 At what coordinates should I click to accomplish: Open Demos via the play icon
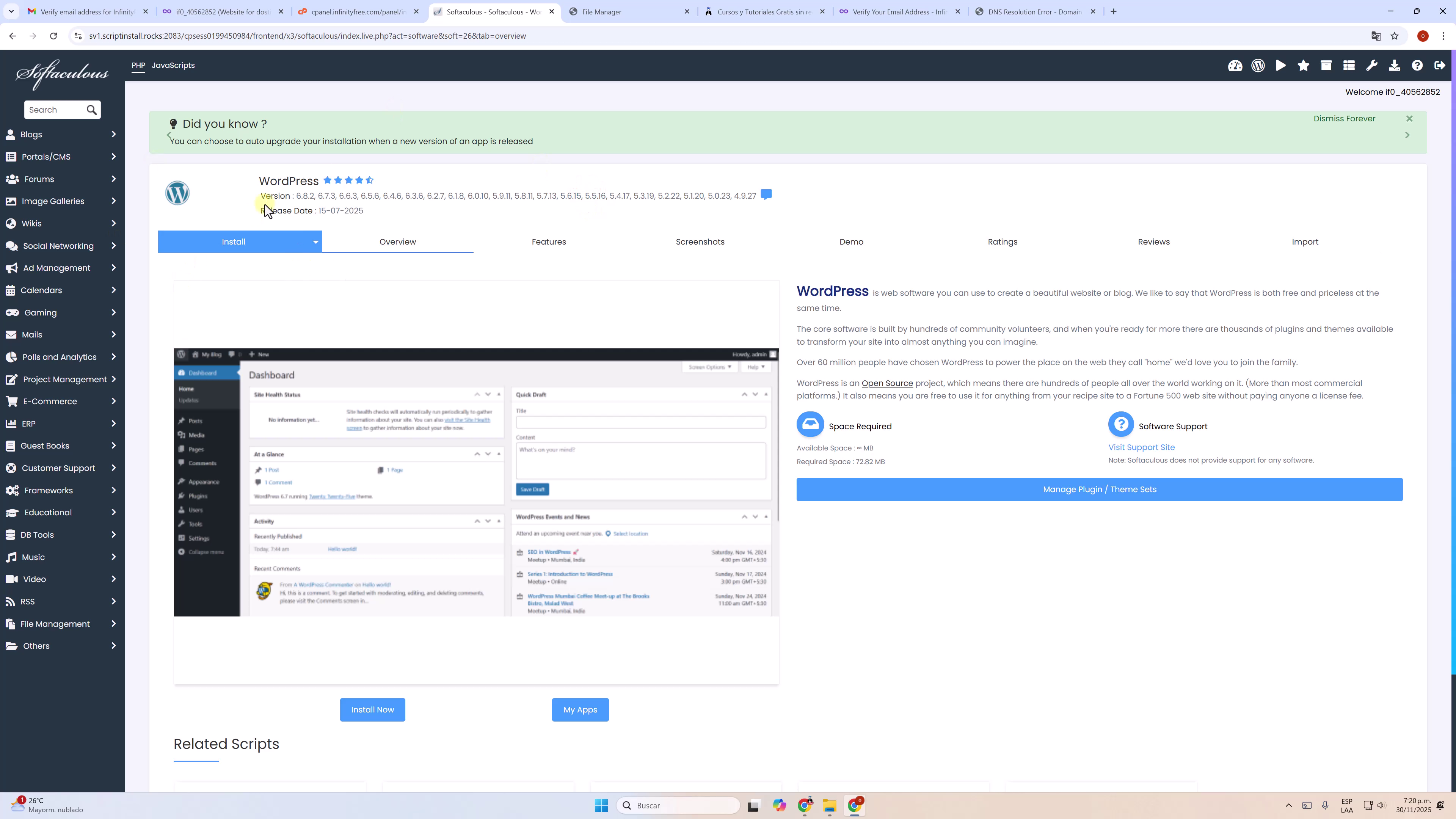pos(1281,65)
